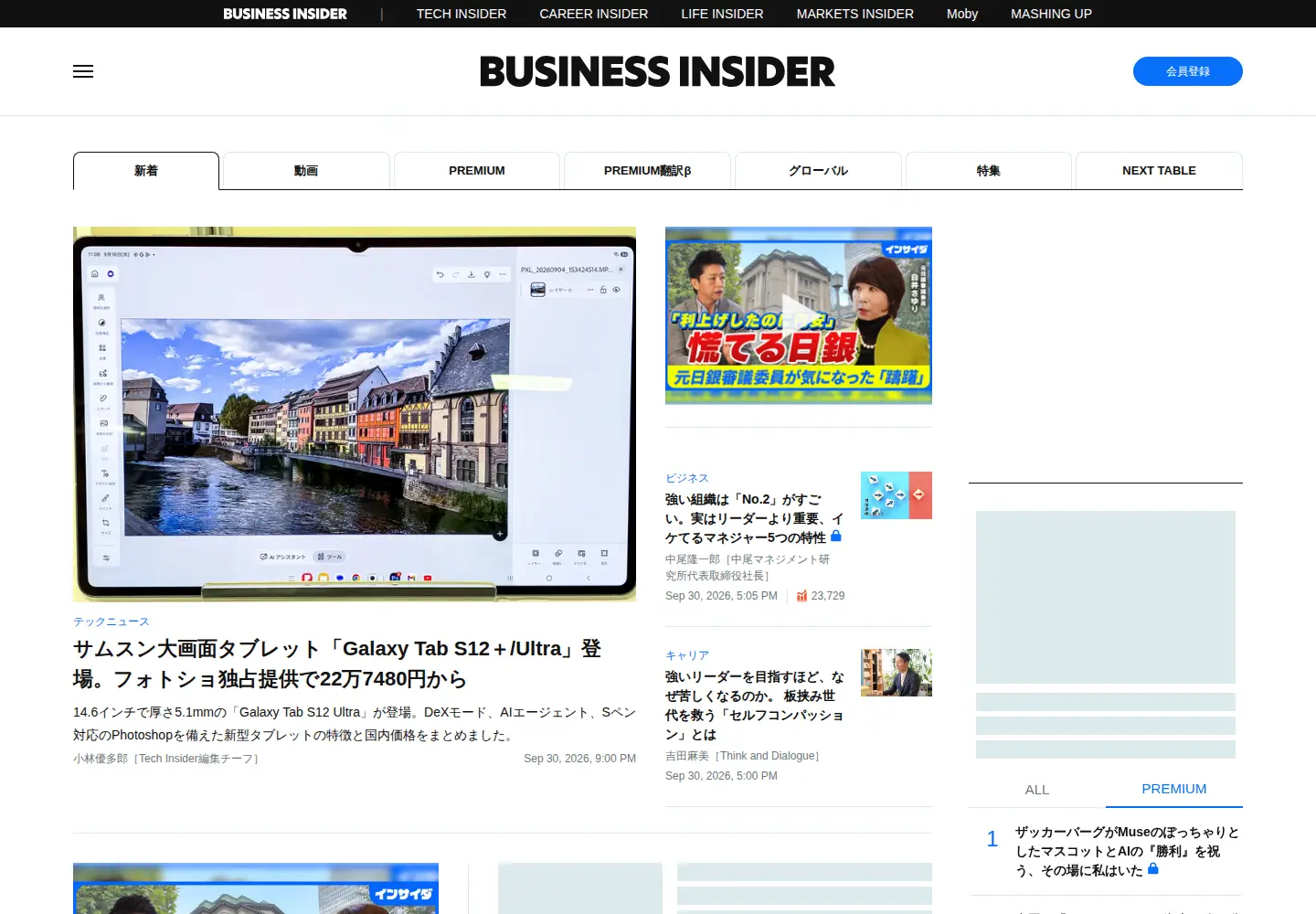Click the Sep 30, 2026, 9:00 PM timestamp
The height and width of the screenshot is (914, 1316).
point(579,759)
